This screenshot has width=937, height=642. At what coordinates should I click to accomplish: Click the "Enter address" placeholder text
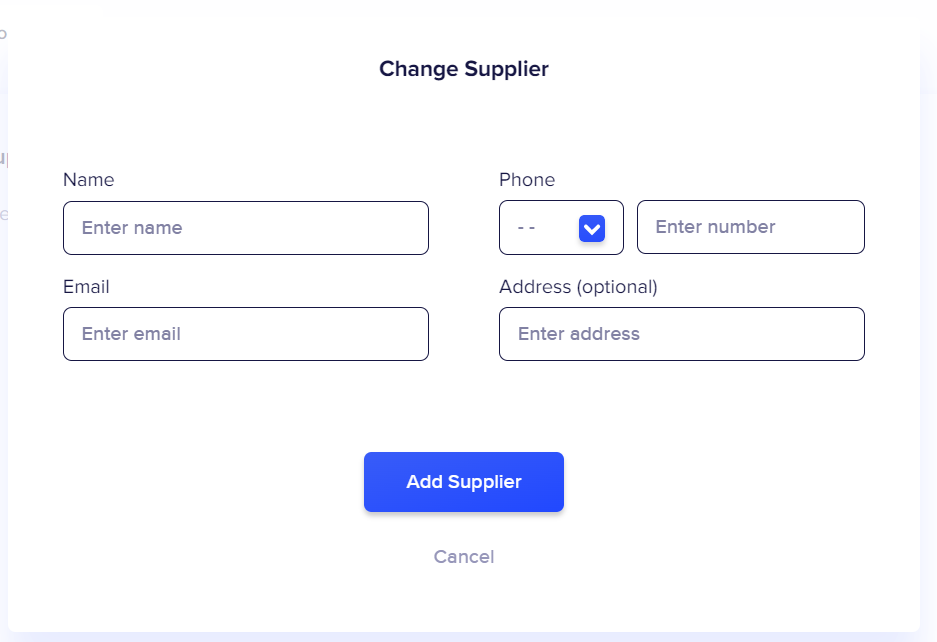[579, 334]
